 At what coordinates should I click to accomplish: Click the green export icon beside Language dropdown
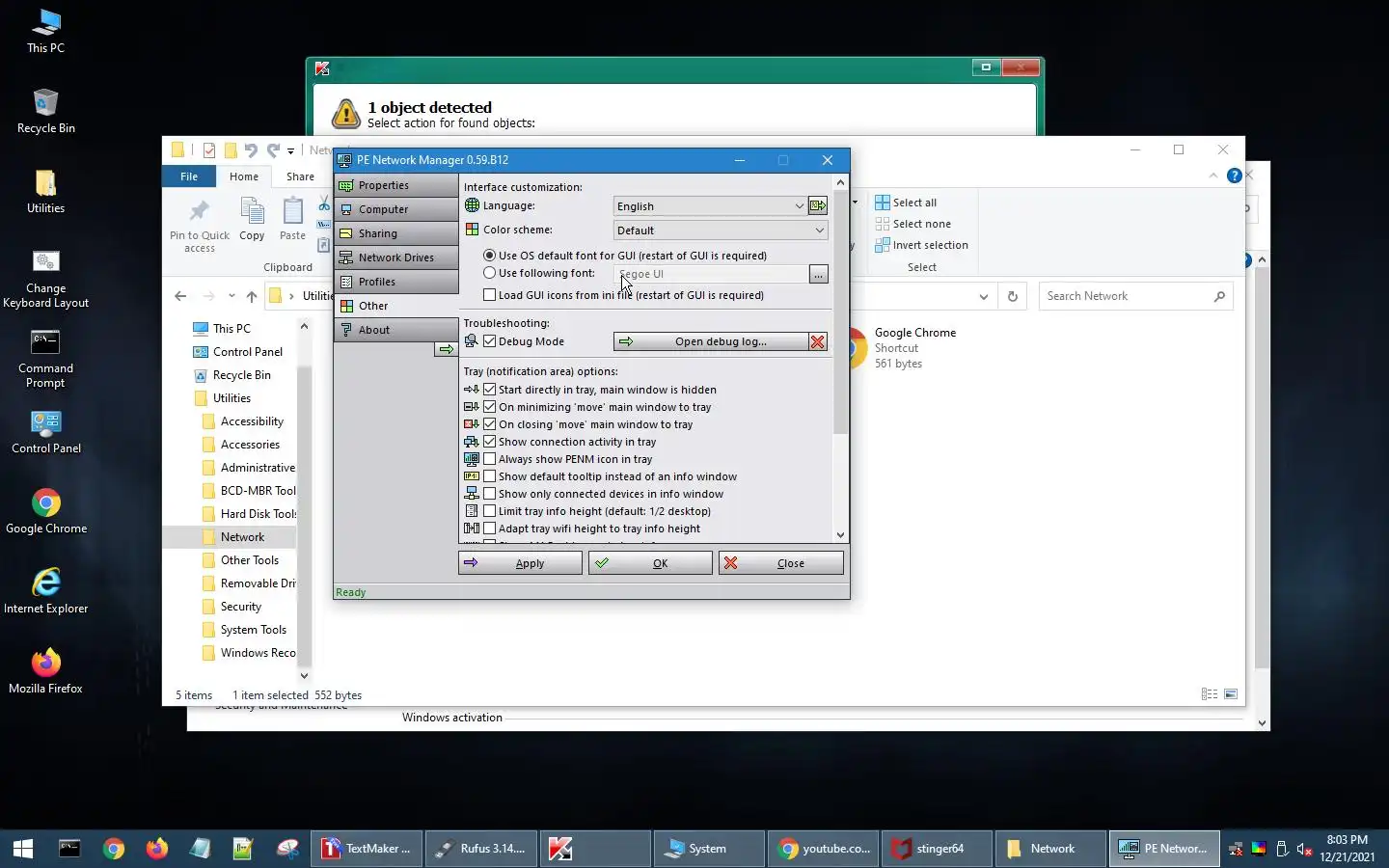click(x=818, y=205)
